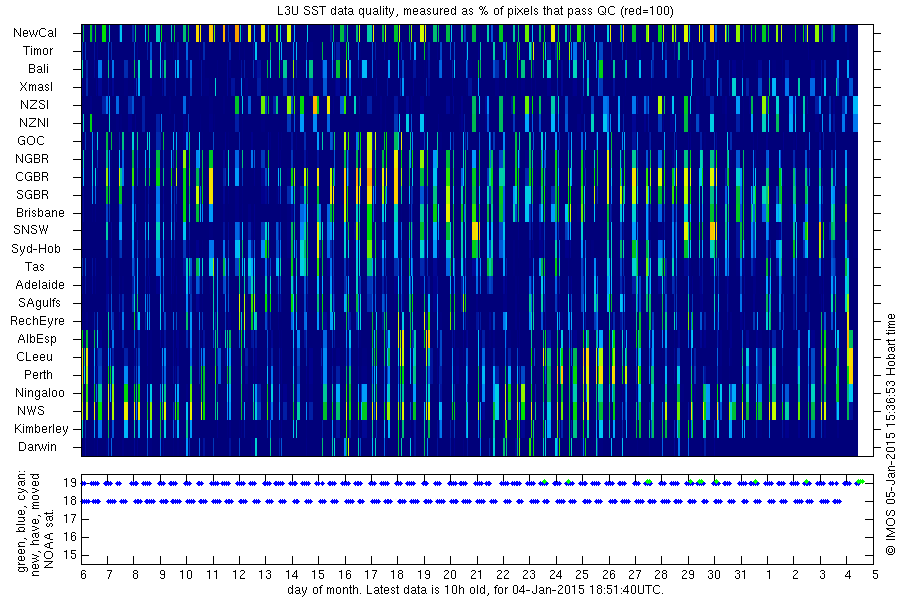The height and width of the screenshot is (600, 900).
Task: Click the 'day of month. Latest data' caption
Action: [x=475, y=590]
